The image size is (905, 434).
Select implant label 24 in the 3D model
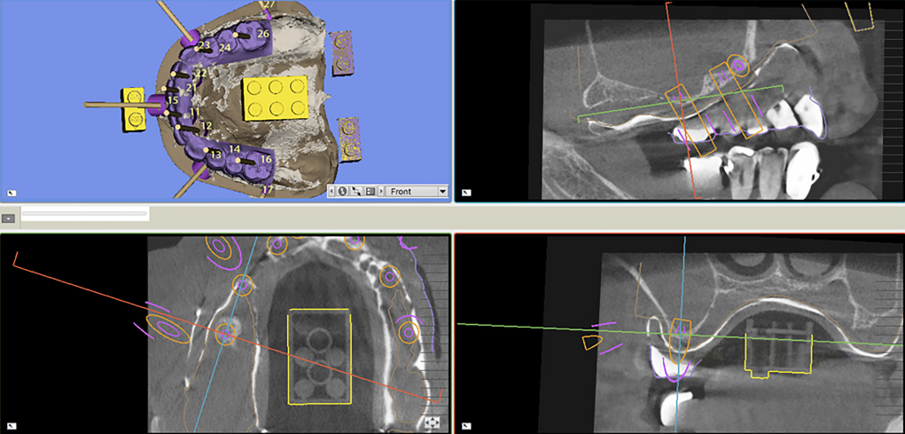point(225,47)
